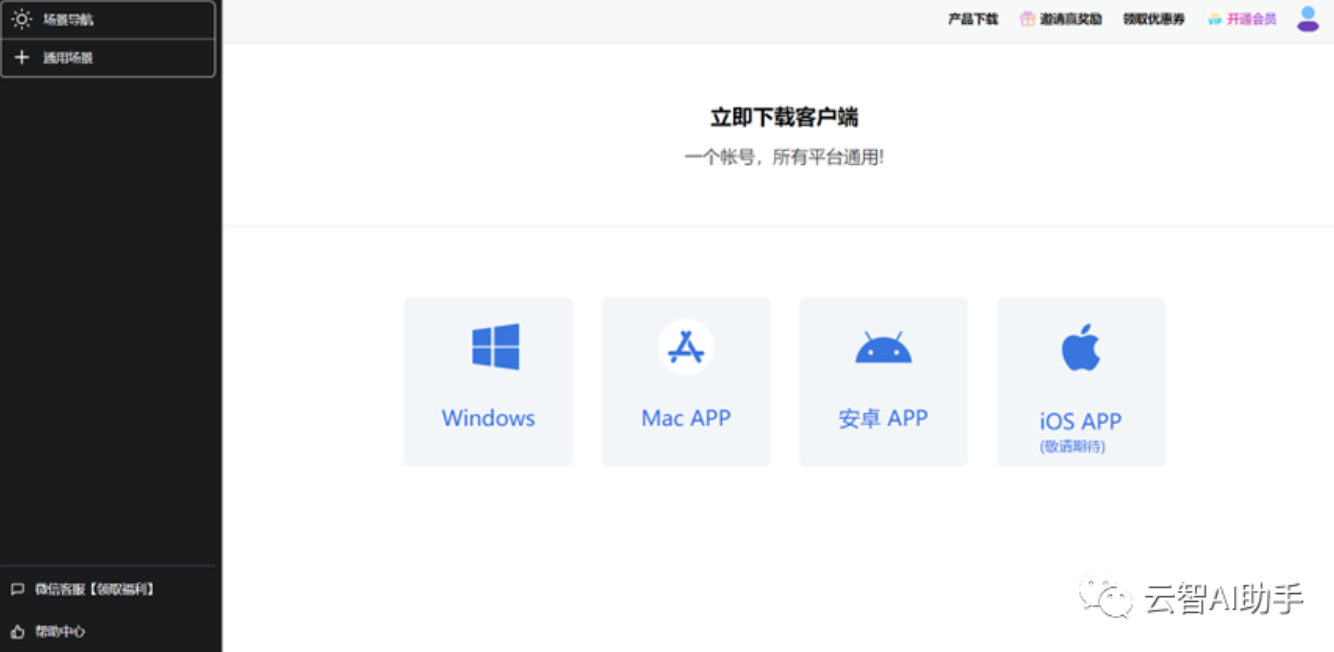Viewport: 1334px width, 652px height.
Task: Select the subtitle text 一个帐号，所有平台通用!
Action: (784, 157)
